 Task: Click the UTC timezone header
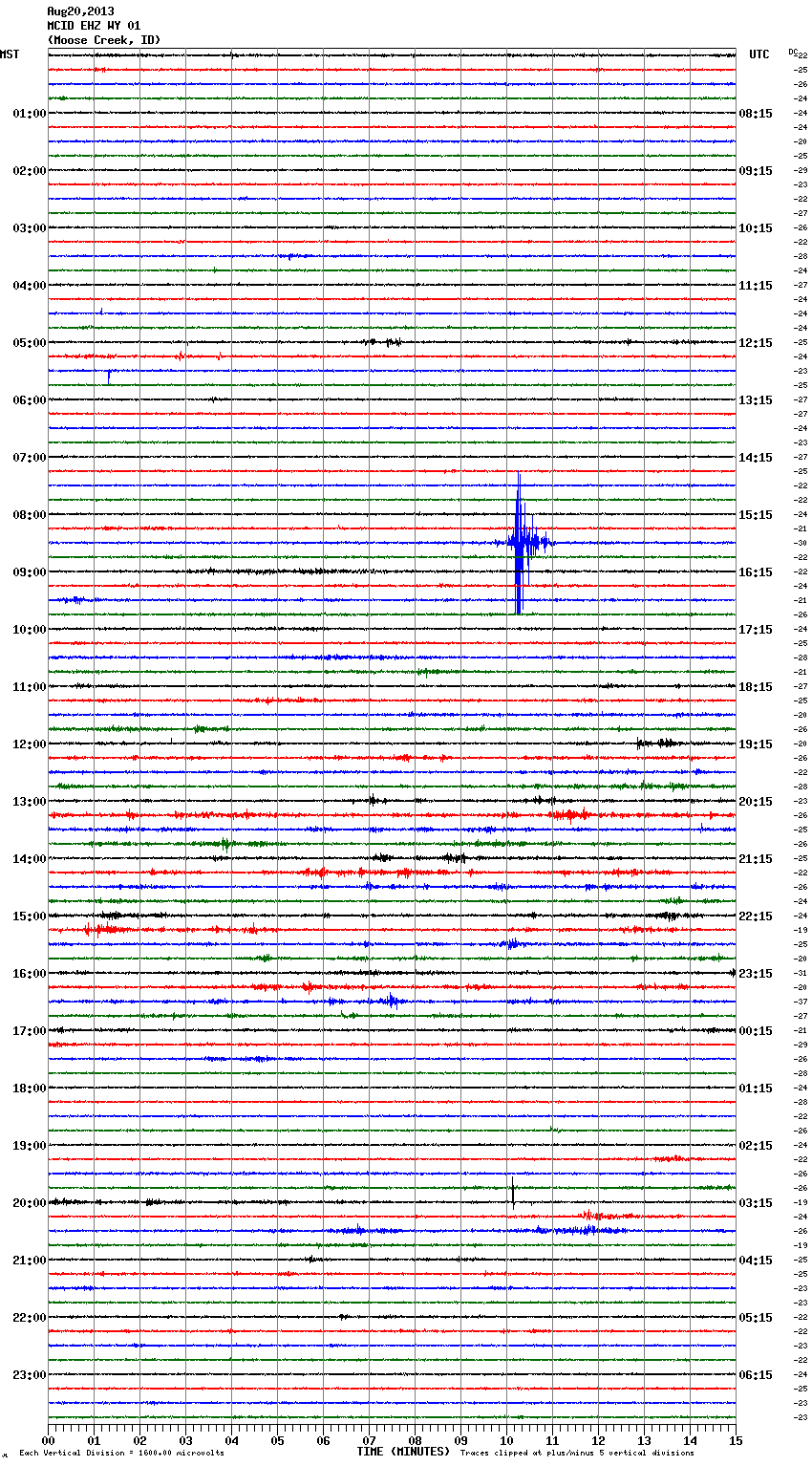(759, 54)
